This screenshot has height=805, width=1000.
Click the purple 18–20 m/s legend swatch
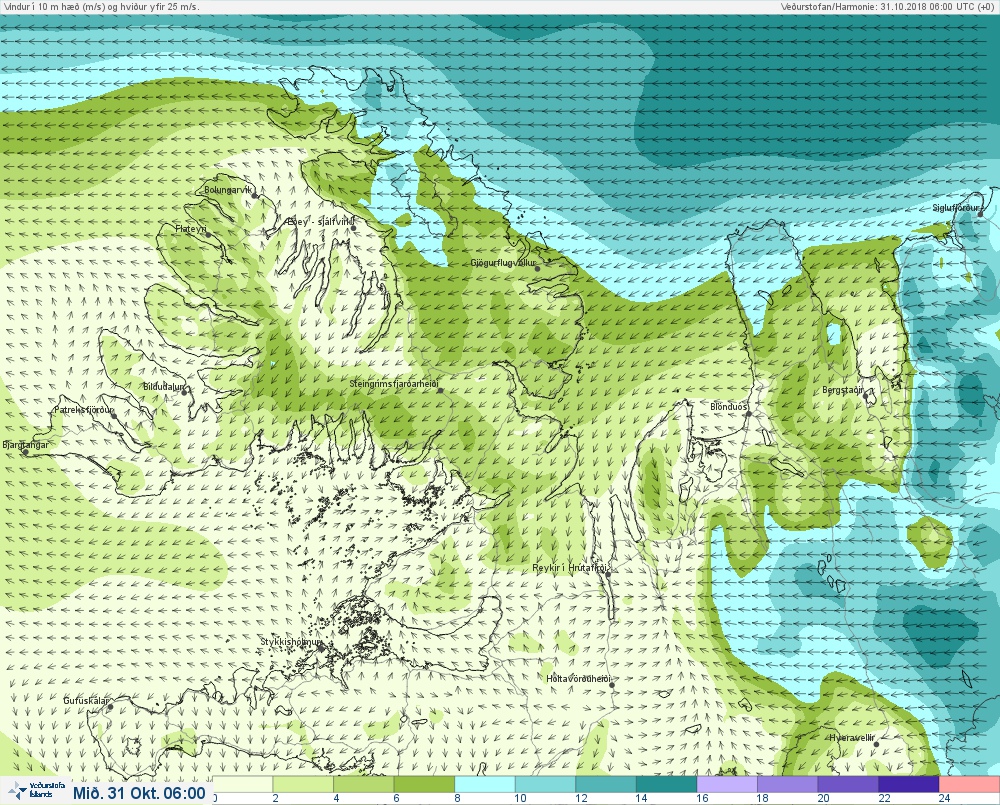pyautogui.click(x=788, y=784)
